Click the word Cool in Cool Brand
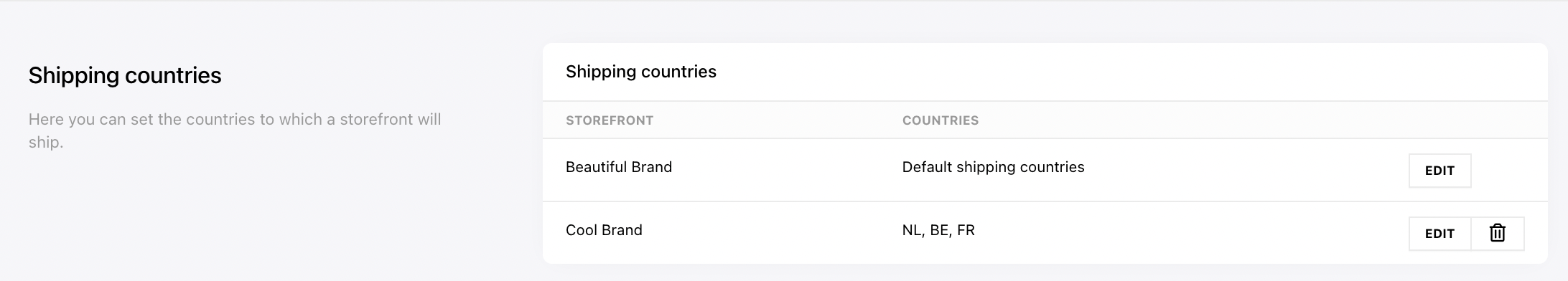The height and width of the screenshot is (281, 1568). [580, 230]
